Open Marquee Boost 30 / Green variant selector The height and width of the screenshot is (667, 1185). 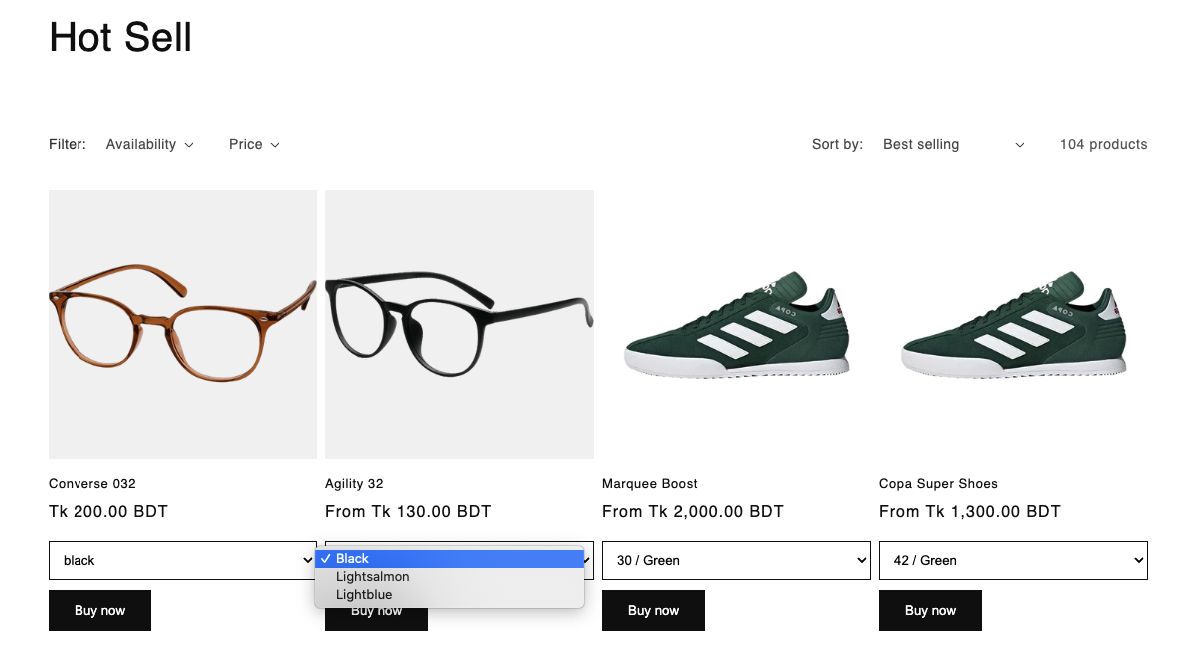tap(735, 560)
